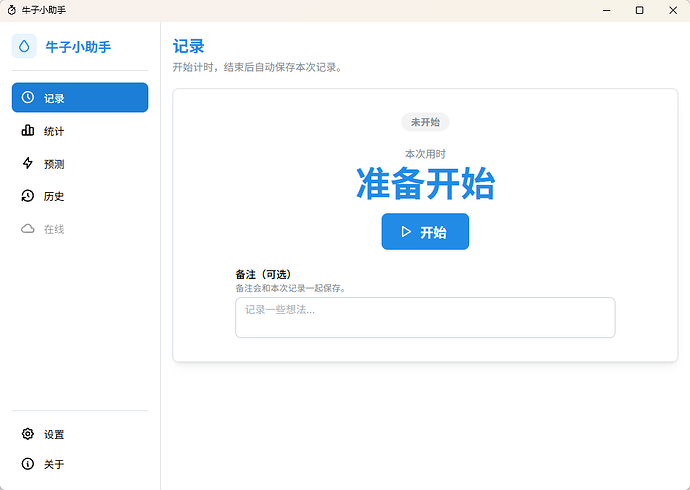Maximize the 牛子小助手 window
This screenshot has height=490, width=690.
click(640, 10)
